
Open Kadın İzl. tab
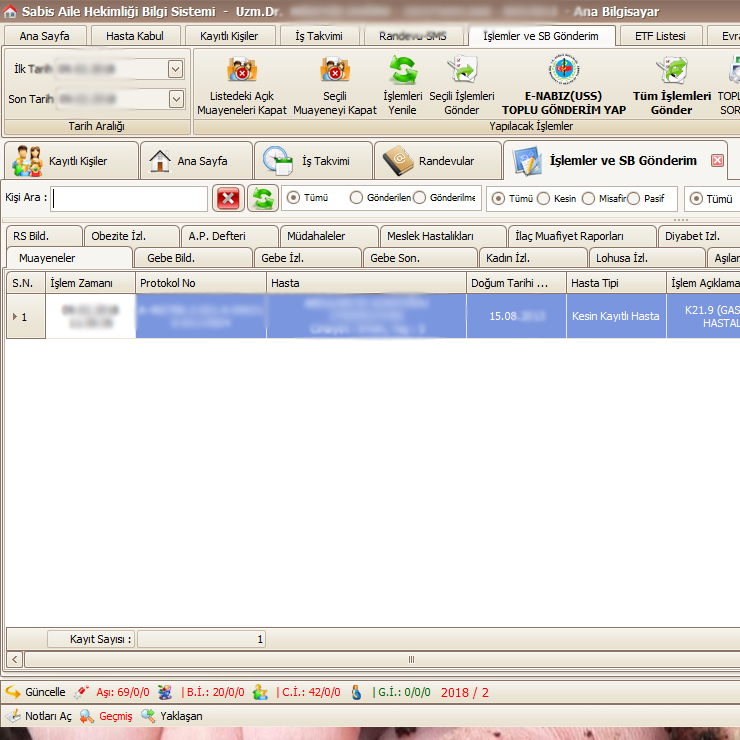coord(533,258)
